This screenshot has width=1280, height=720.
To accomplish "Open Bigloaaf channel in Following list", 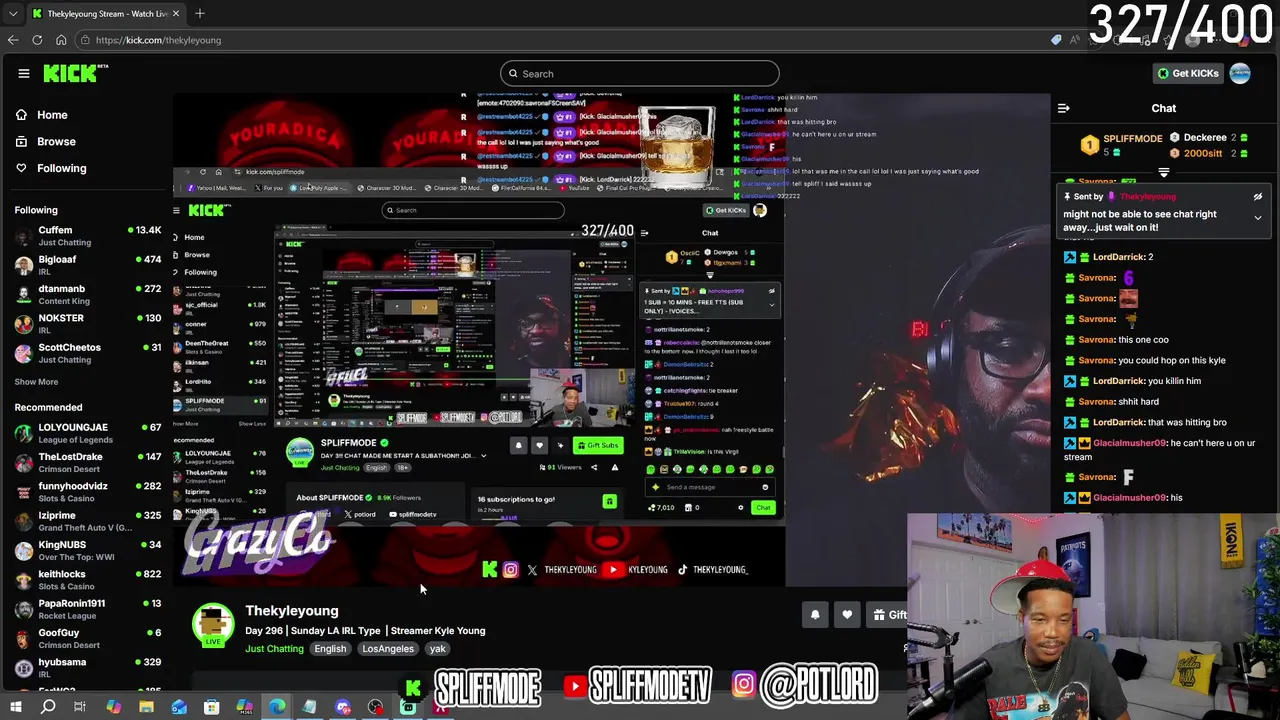I will click(87, 265).
